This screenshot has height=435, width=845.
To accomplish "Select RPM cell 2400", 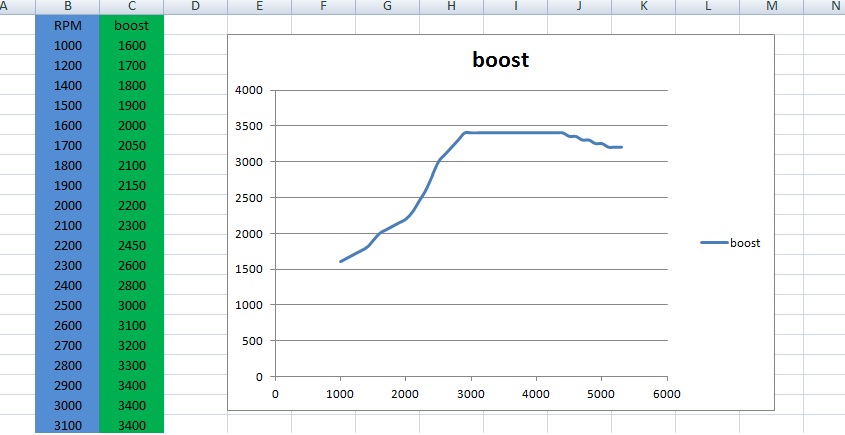I will (67, 285).
